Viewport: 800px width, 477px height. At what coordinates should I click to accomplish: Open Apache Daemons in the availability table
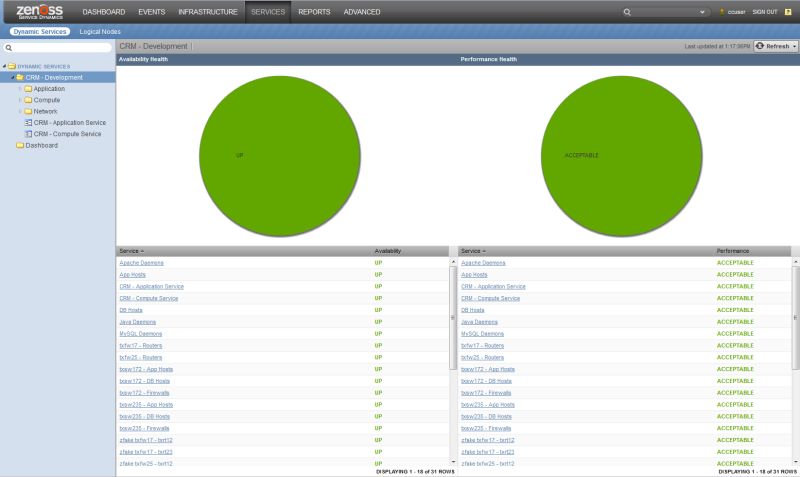coord(141,263)
